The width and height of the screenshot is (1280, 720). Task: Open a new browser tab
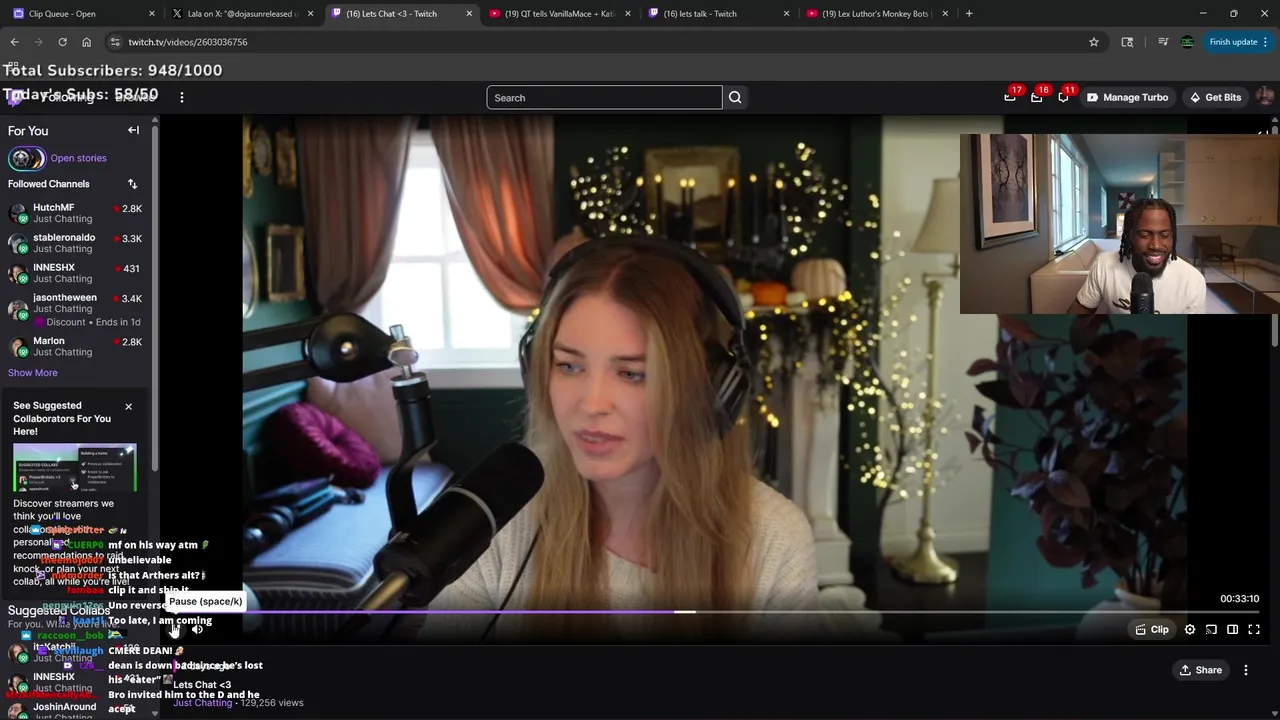968,14
